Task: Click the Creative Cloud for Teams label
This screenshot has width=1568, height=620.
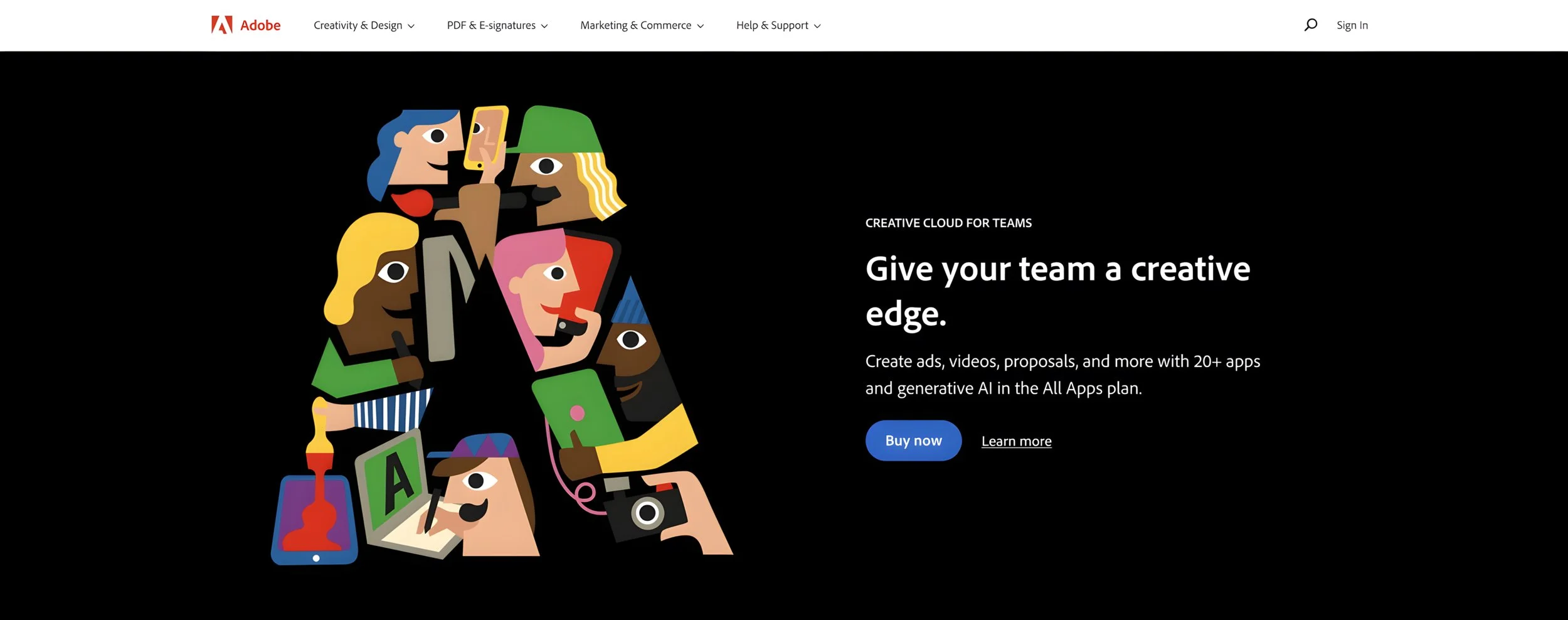Action: click(x=948, y=223)
